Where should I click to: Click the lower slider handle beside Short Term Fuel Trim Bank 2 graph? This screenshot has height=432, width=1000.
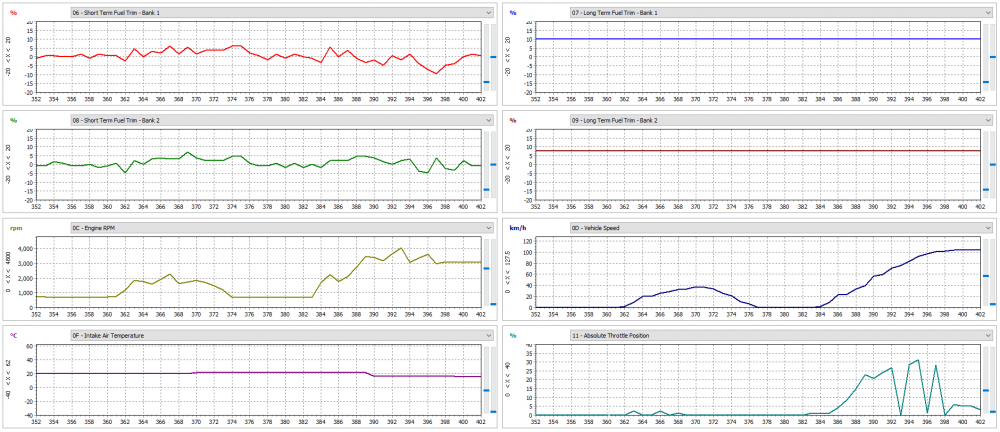click(487, 190)
